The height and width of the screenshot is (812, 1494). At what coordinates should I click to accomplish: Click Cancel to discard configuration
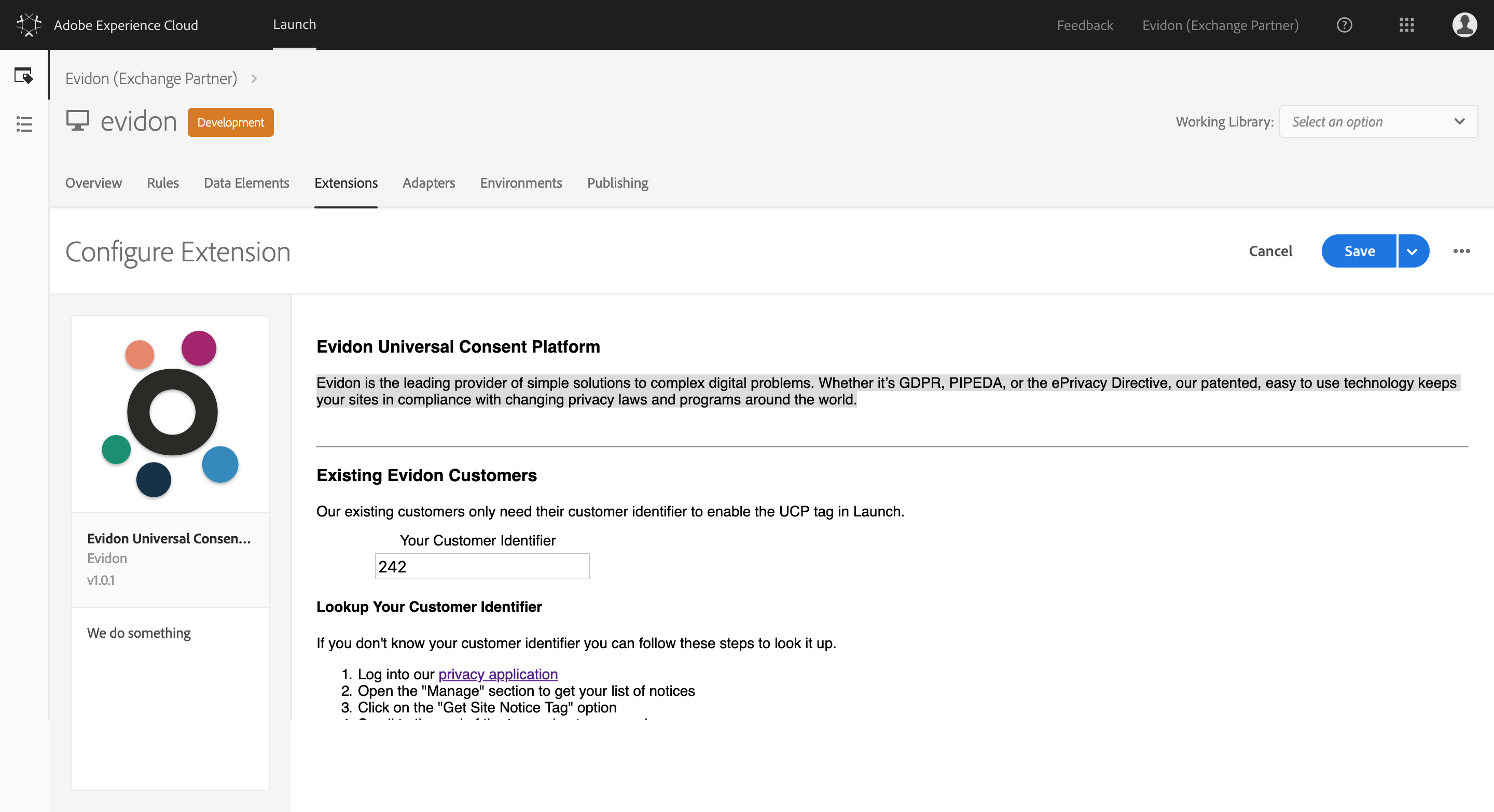(1269, 251)
